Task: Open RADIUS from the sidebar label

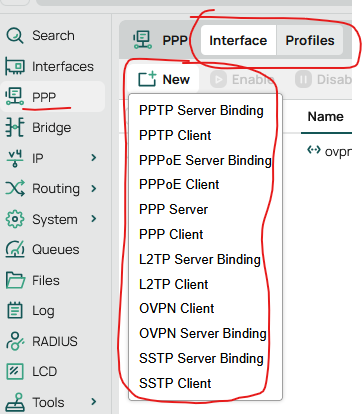Action: click(x=55, y=341)
